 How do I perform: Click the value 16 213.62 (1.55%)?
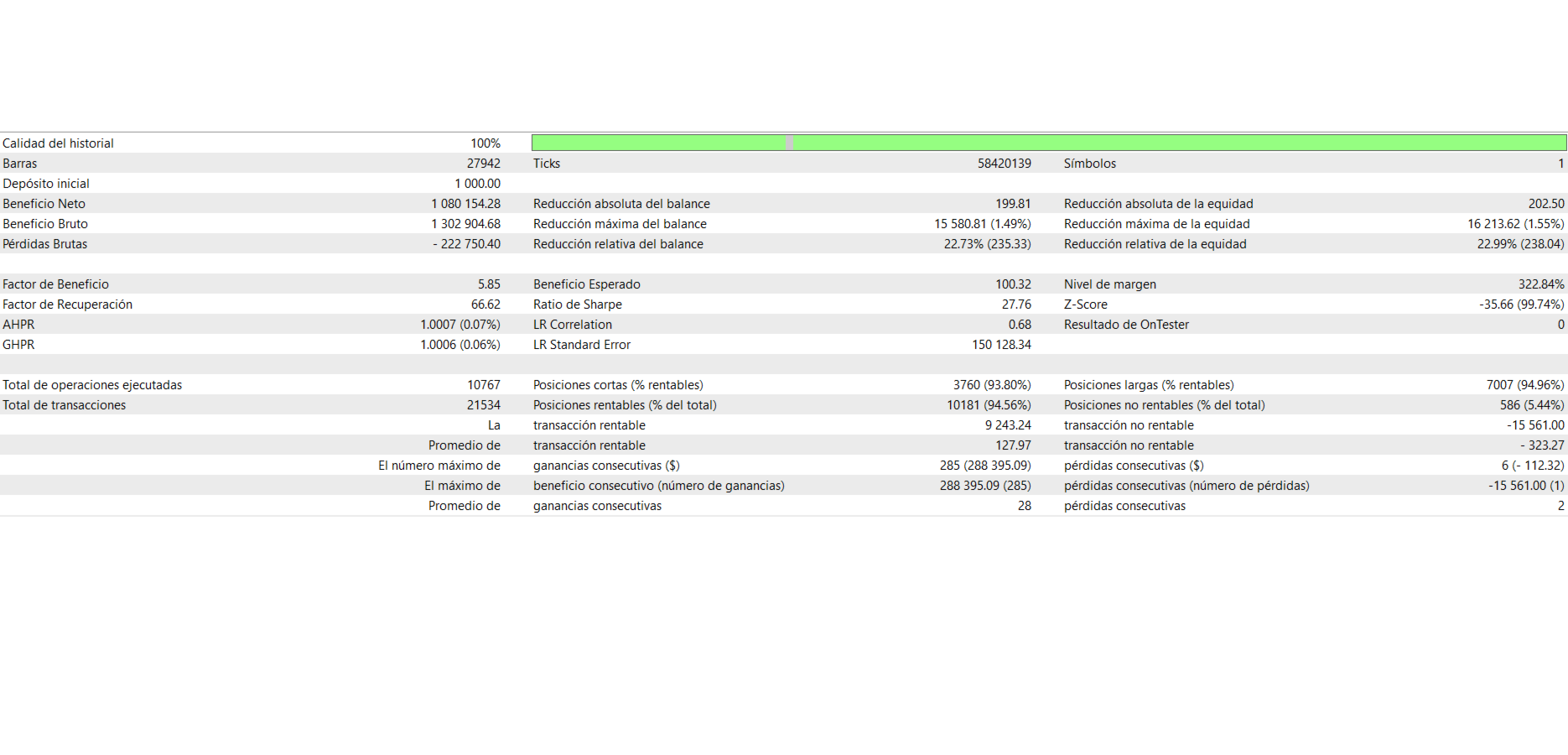[1516, 224]
